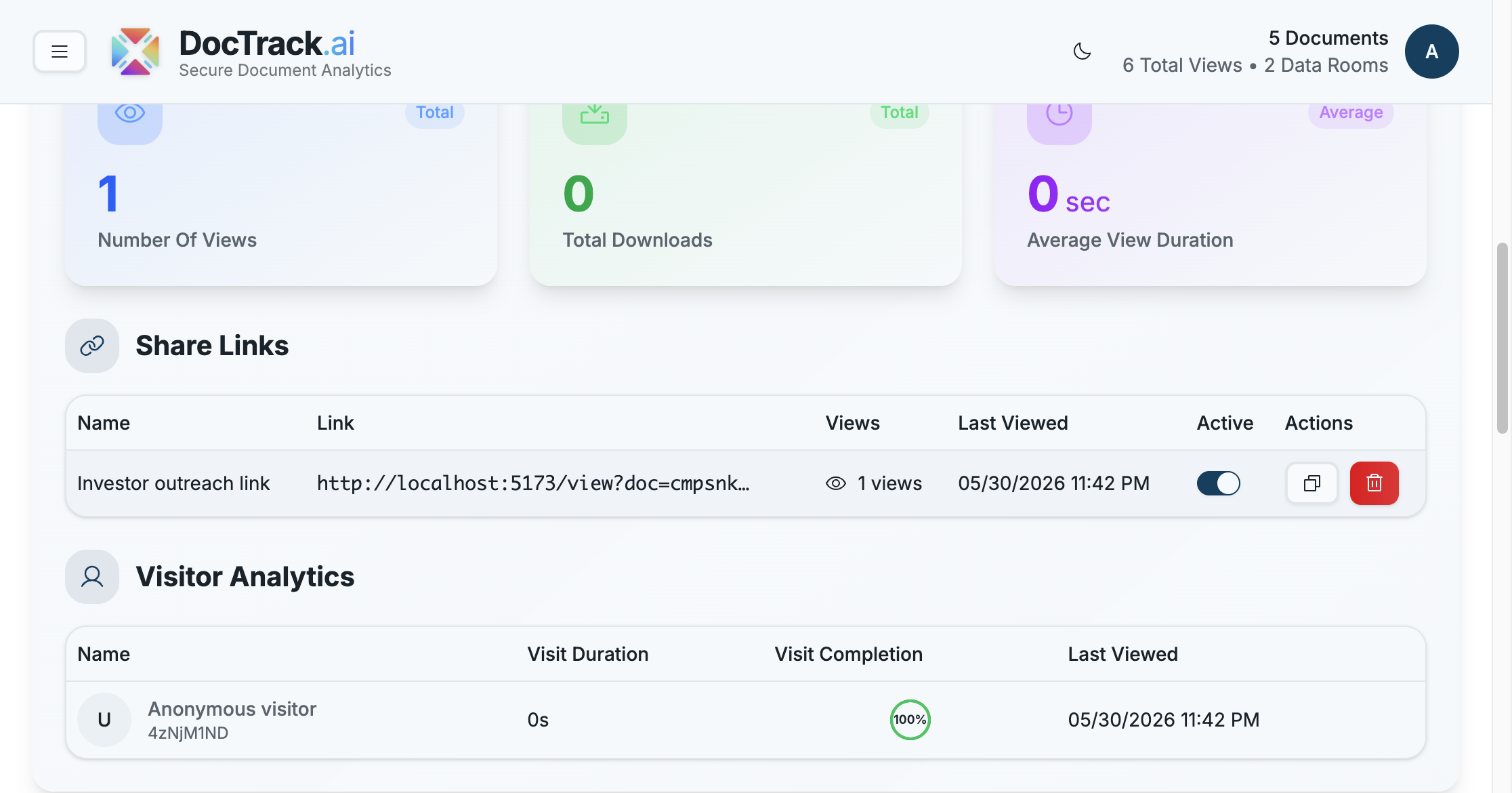The height and width of the screenshot is (793, 1512).
Task: Click the Total badge on downloads card
Action: tap(900, 113)
